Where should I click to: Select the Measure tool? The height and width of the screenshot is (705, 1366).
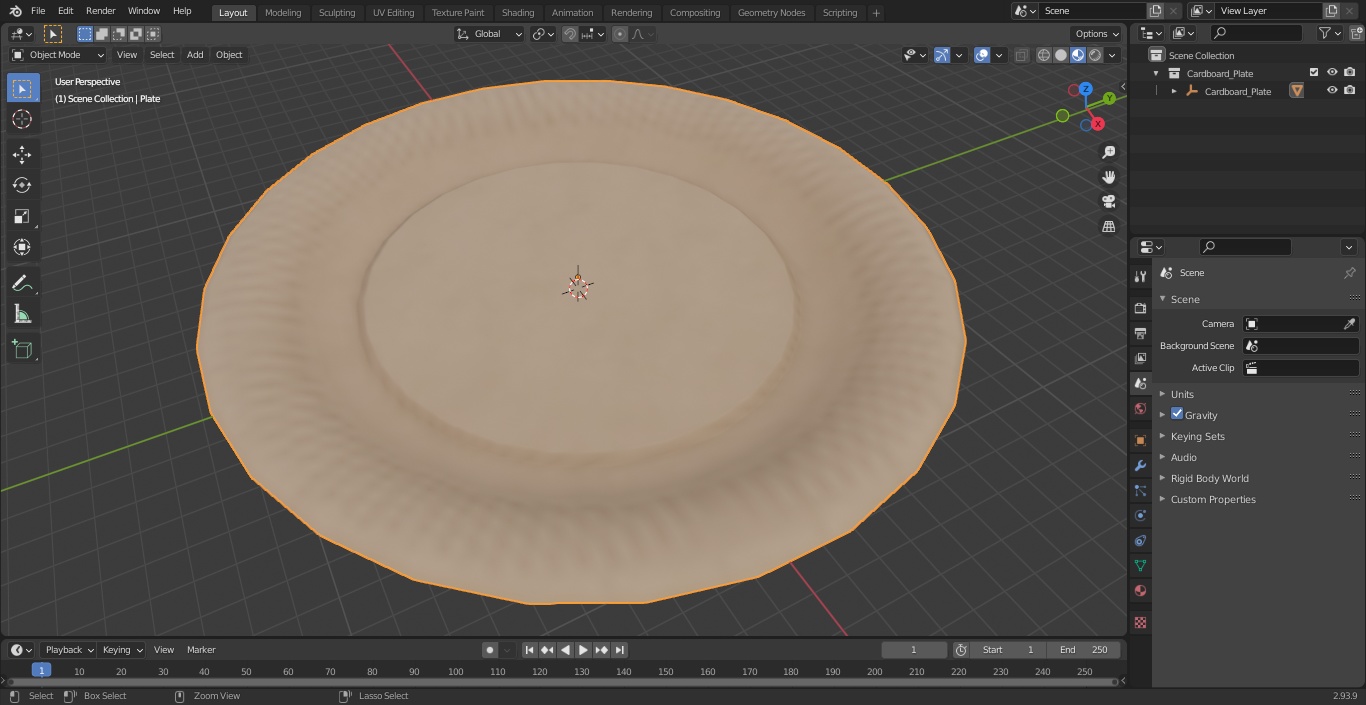(x=22, y=314)
